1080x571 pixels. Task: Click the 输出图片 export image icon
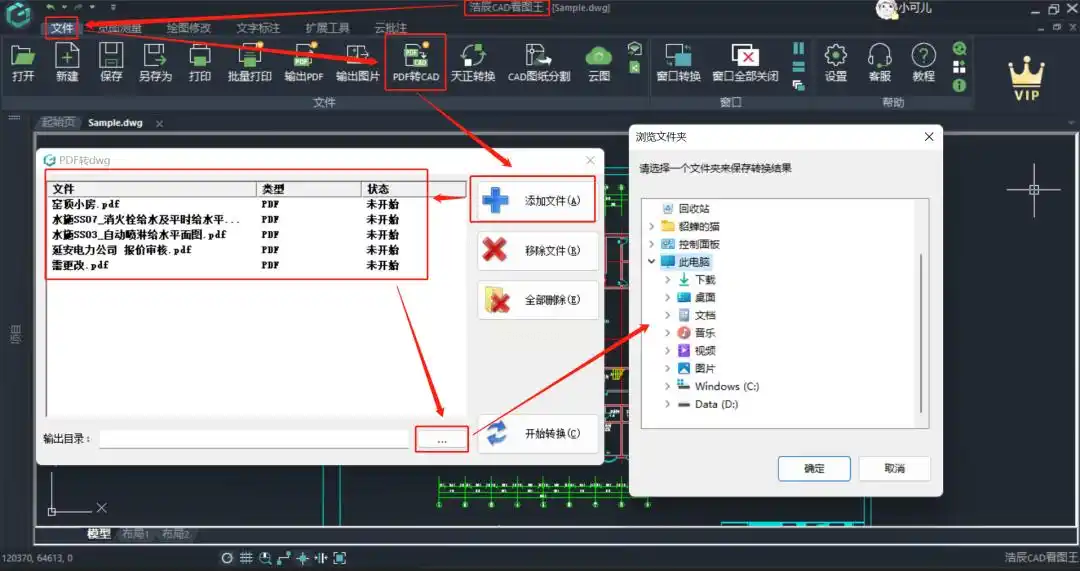[x=357, y=62]
